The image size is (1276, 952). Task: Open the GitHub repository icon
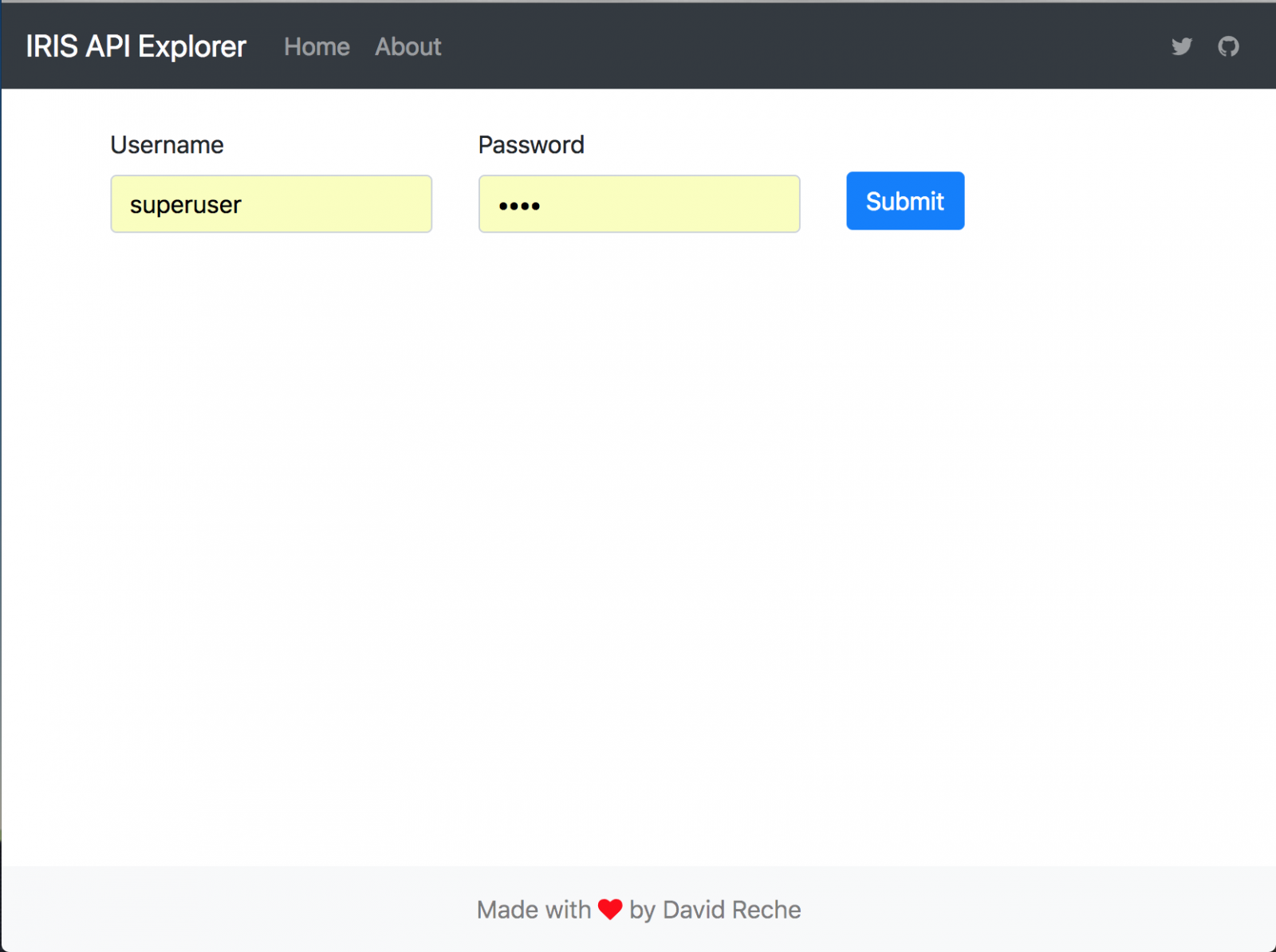1228,46
